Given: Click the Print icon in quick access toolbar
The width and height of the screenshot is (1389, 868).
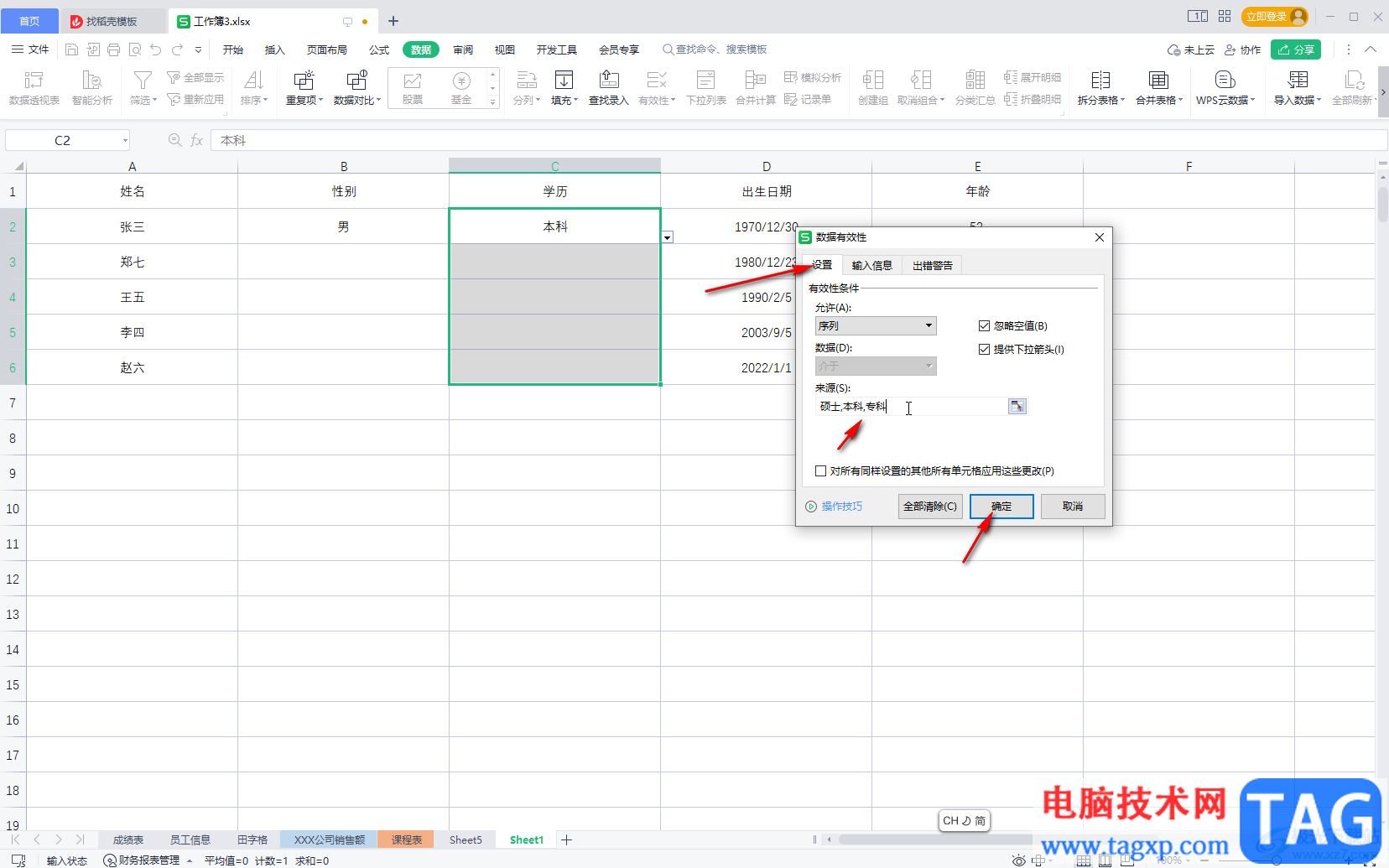Looking at the screenshot, I should (113, 49).
